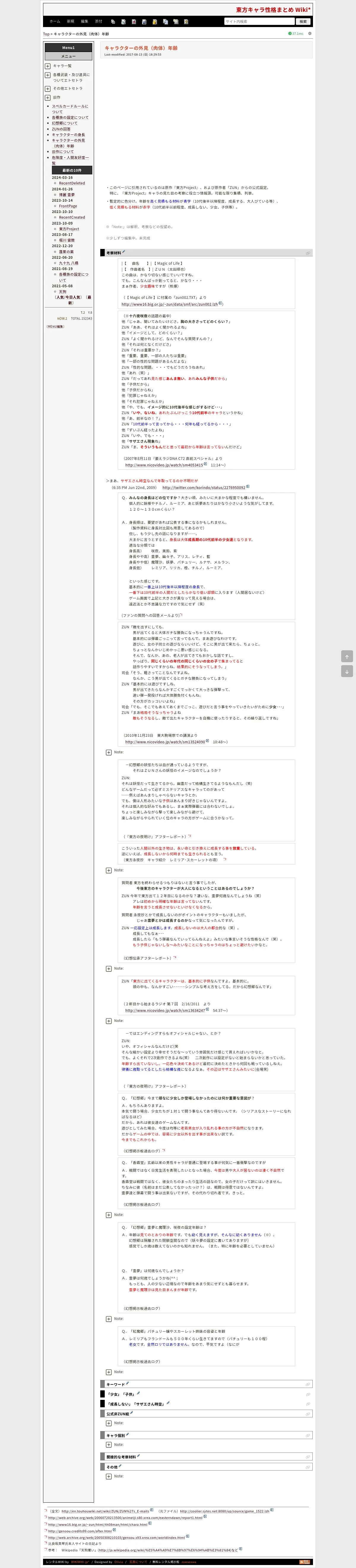
Task: Click the 検索 search button
Action: 303,21
